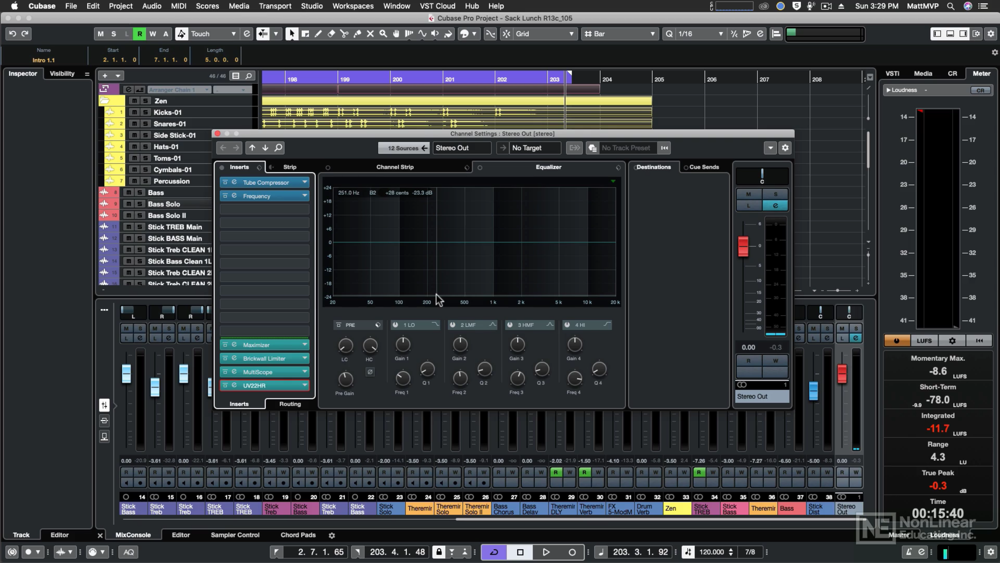Open Maximizer insert slot dropdown arrow

click(305, 345)
